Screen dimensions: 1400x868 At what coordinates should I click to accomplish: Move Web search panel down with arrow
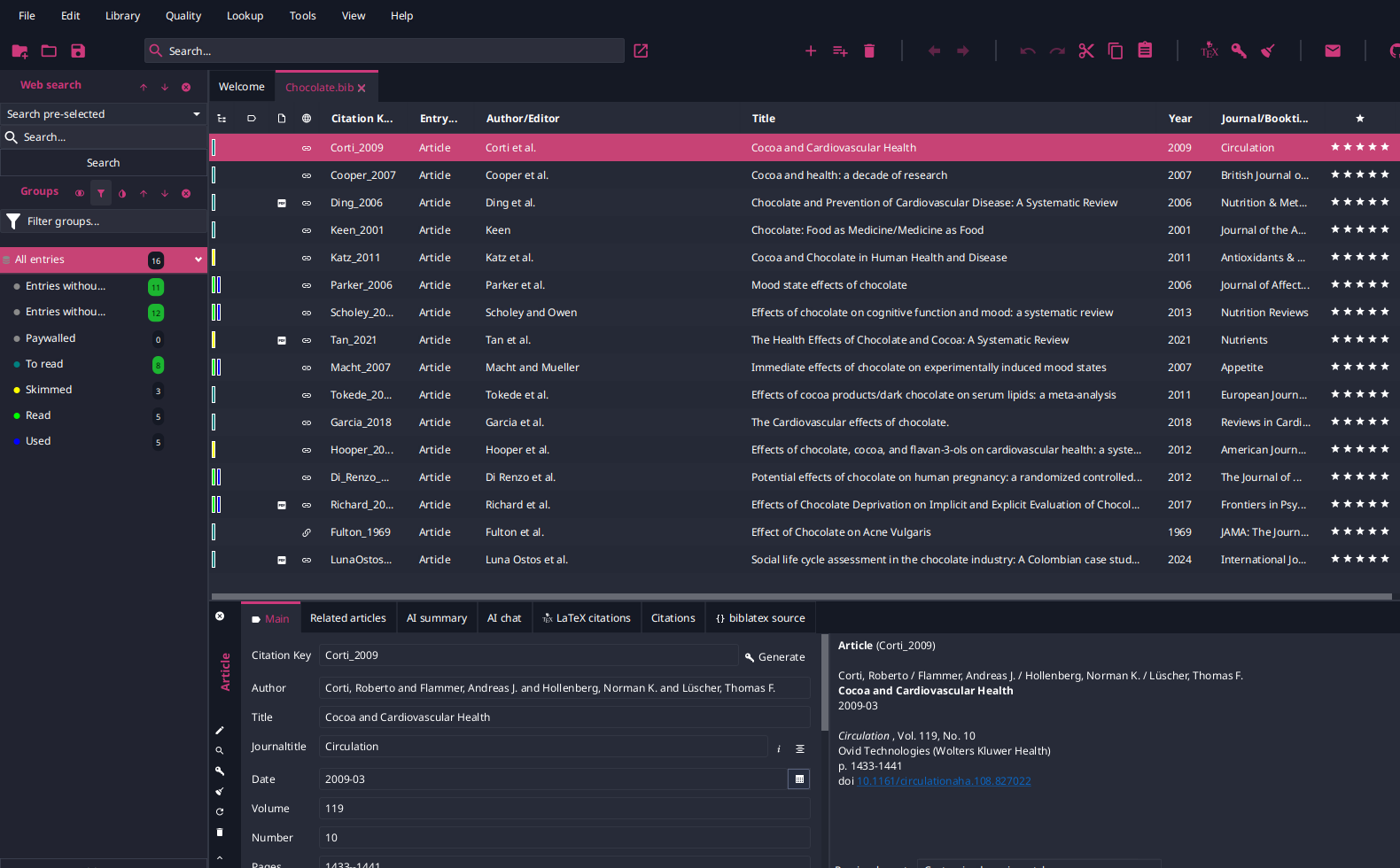[x=165, y=87]
